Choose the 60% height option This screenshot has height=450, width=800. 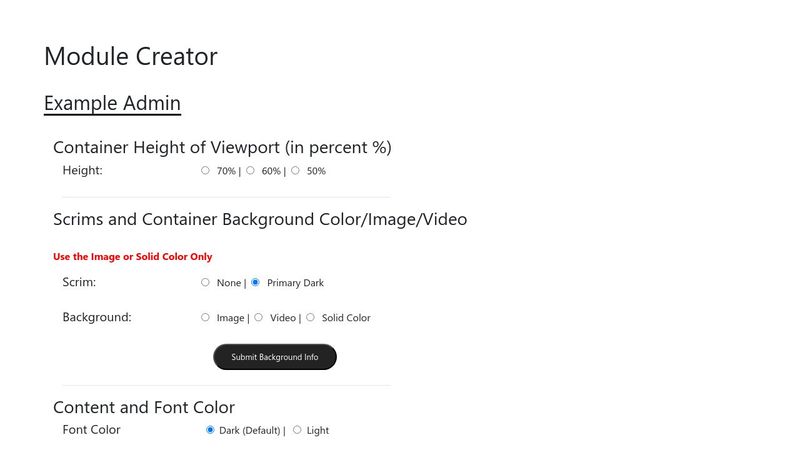point(250,170)
